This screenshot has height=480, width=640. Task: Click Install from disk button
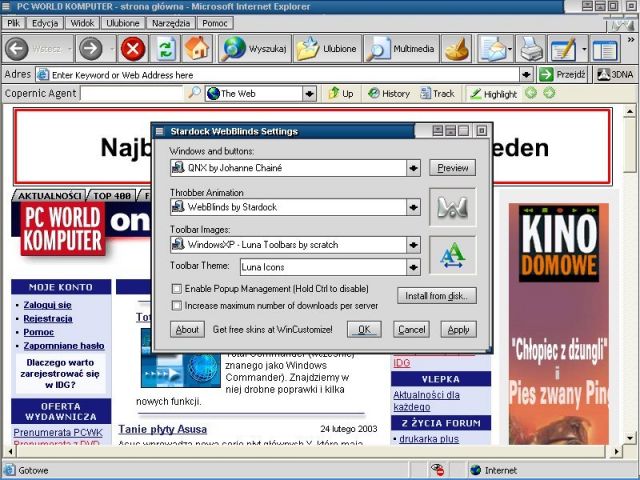click(x=437, y=296)
